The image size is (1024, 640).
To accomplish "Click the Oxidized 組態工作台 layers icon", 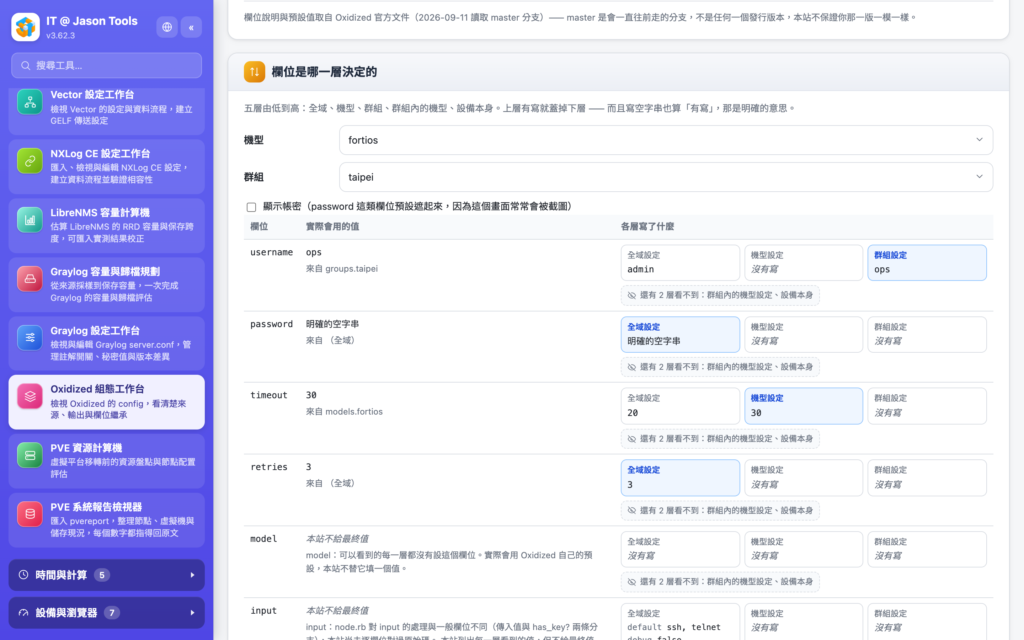I will coord(30,396).
